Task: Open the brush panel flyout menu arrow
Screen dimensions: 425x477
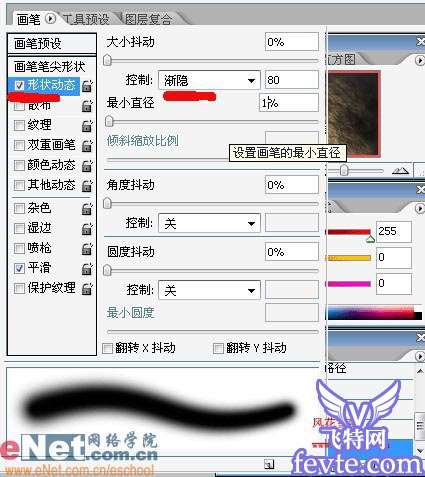Action: coord(50,19)
